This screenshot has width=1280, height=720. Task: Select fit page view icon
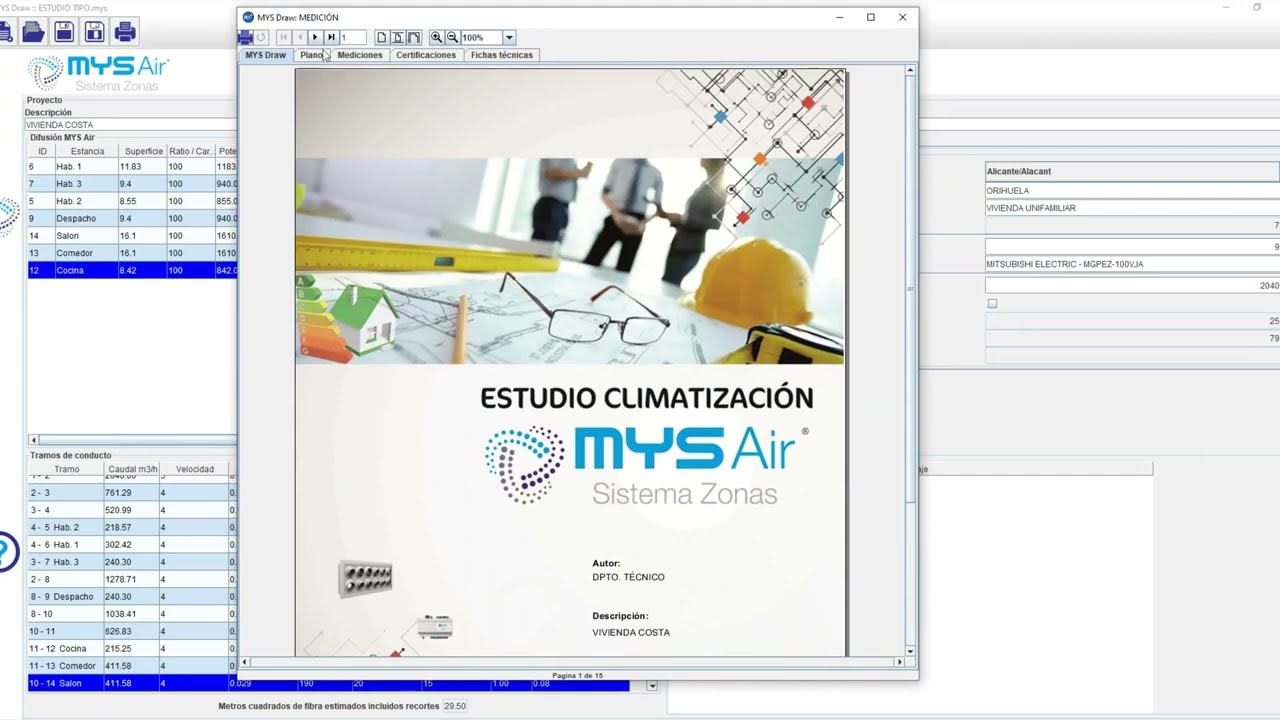pyautogui.click(x=398, y=37)
